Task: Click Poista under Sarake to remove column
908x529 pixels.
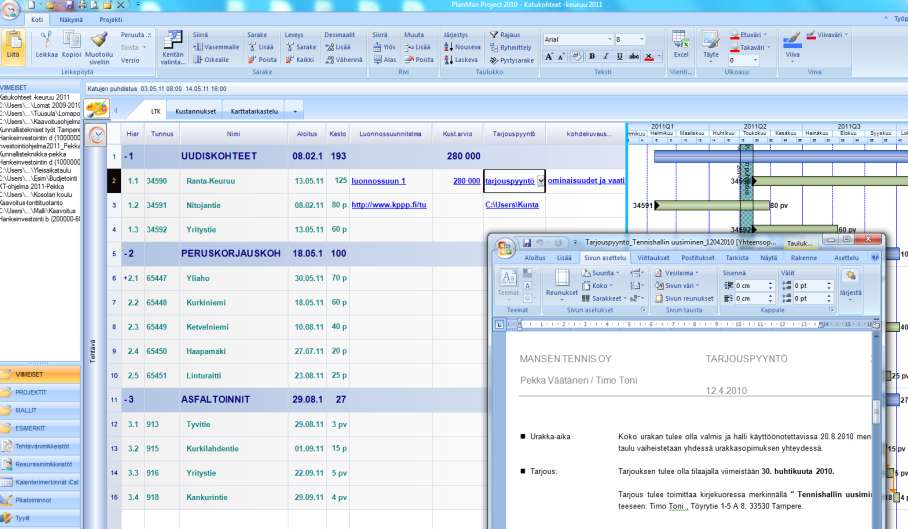Action: point(262,60)
